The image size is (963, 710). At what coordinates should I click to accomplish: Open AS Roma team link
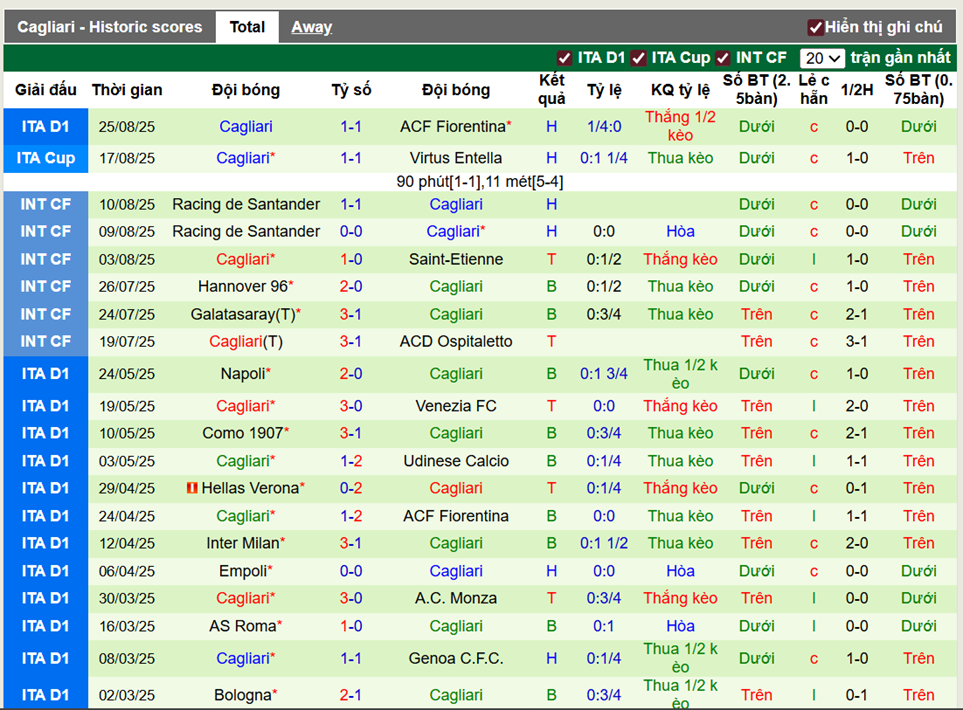pyautogui.click(x=243, y=626)
